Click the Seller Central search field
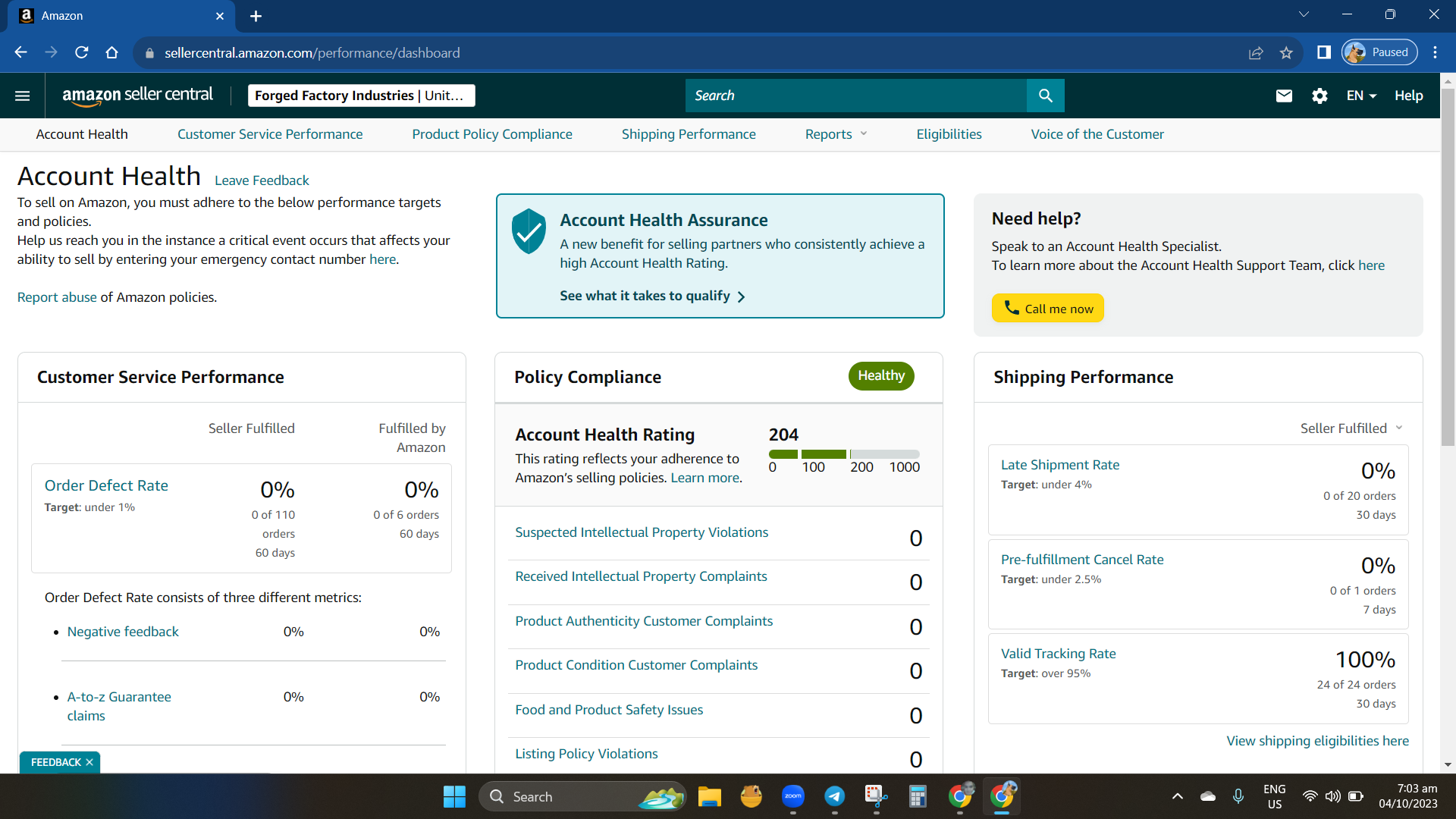1456x819 pixels. point(856,96)
